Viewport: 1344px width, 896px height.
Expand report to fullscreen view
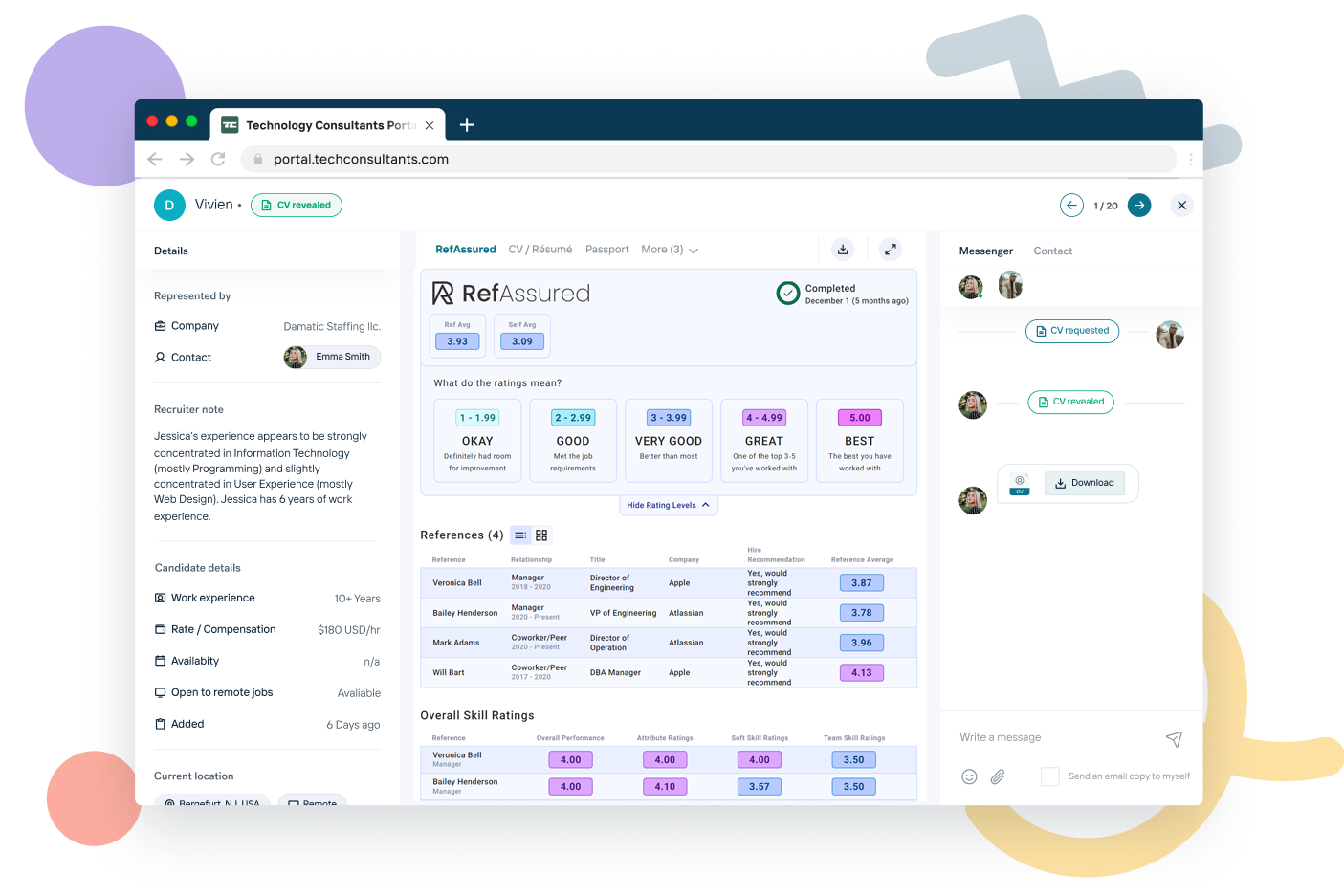[x=890, y=249]
